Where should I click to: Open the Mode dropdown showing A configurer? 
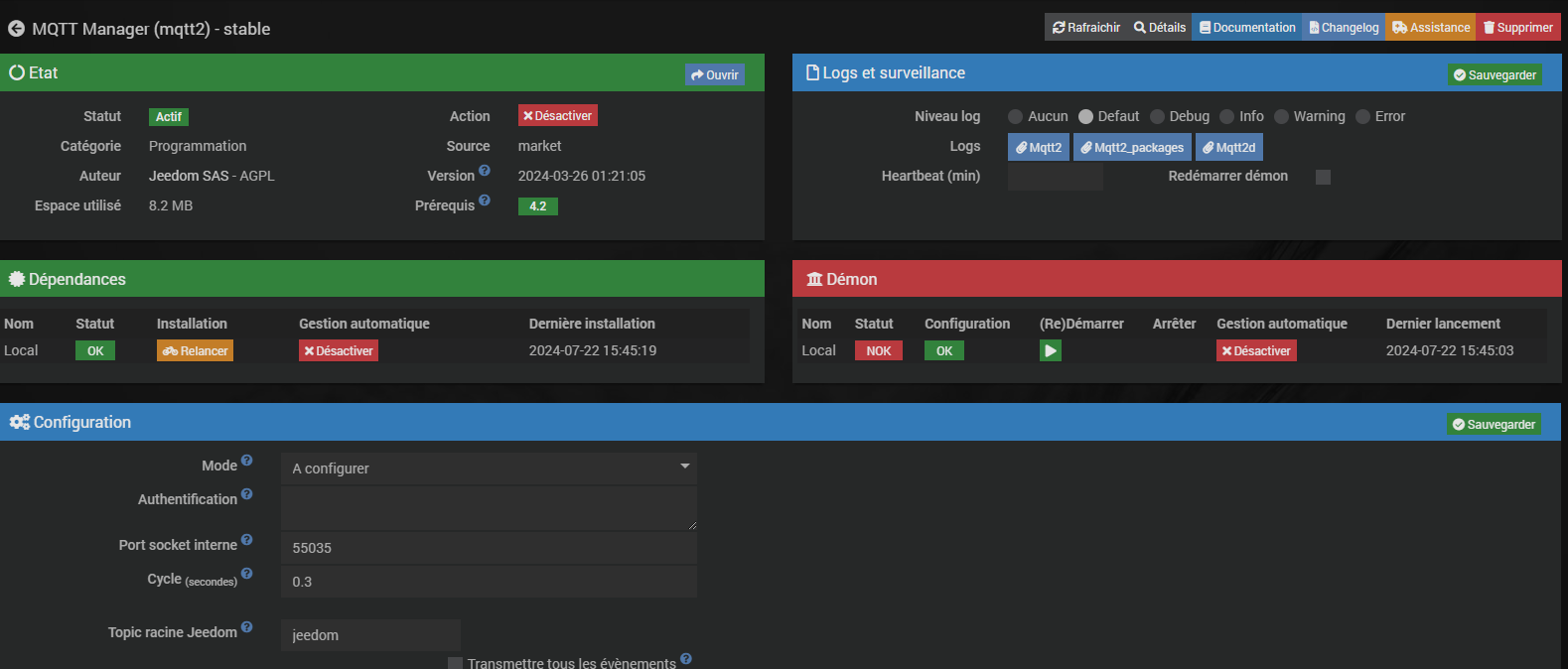(x=489, y=468)
